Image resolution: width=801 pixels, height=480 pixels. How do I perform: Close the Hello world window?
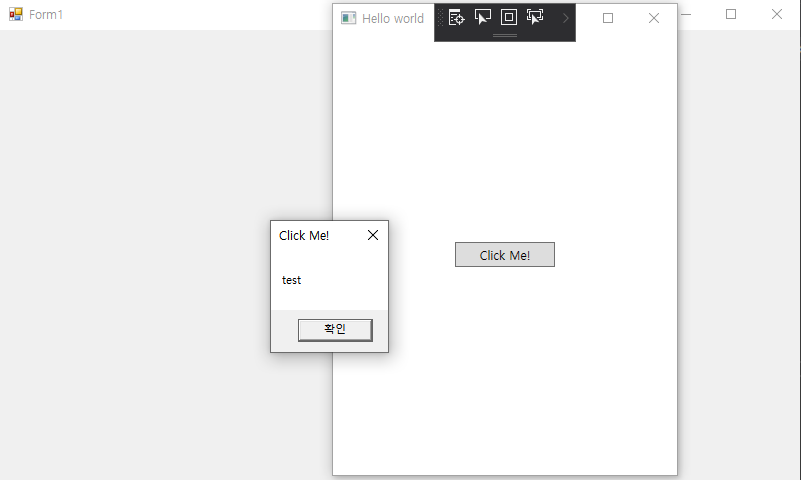click(x=654, y=18)
